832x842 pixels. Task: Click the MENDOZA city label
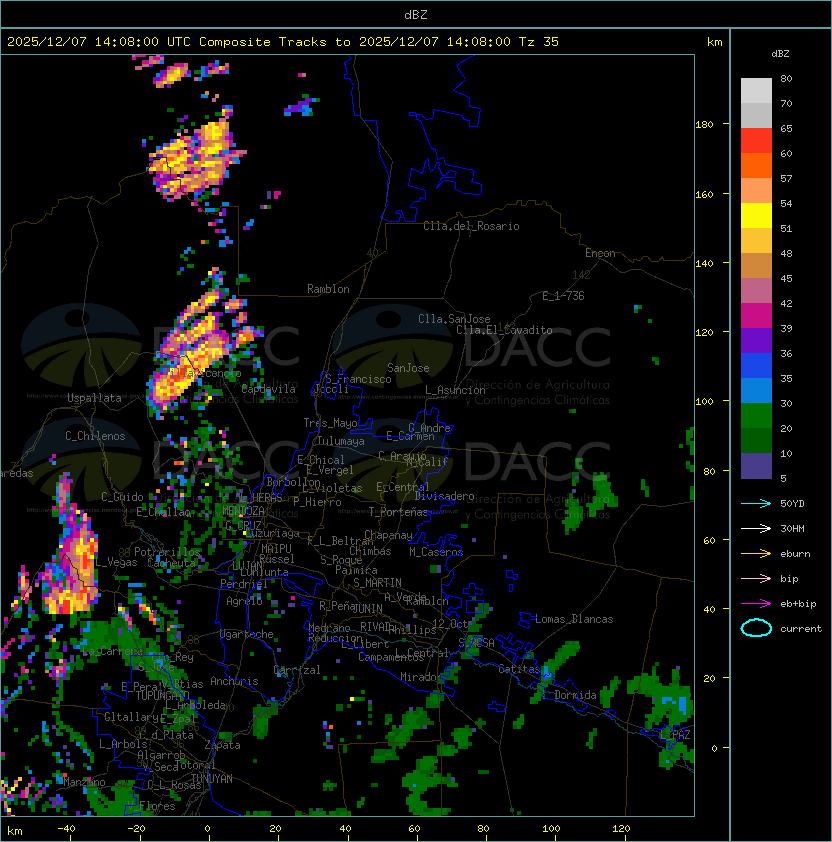(x=243, y=510)
